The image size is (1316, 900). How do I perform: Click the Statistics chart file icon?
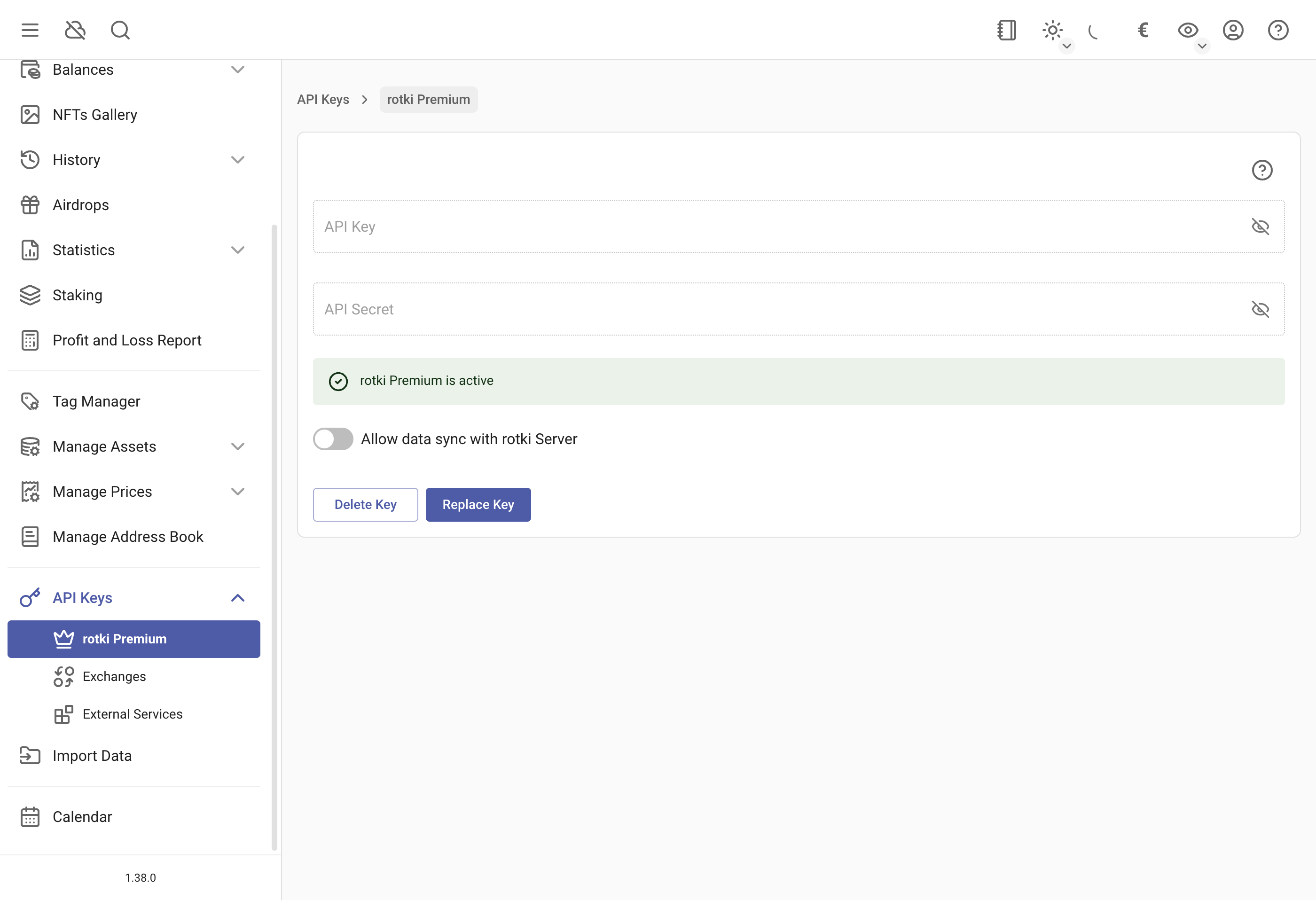coord(30,250)
